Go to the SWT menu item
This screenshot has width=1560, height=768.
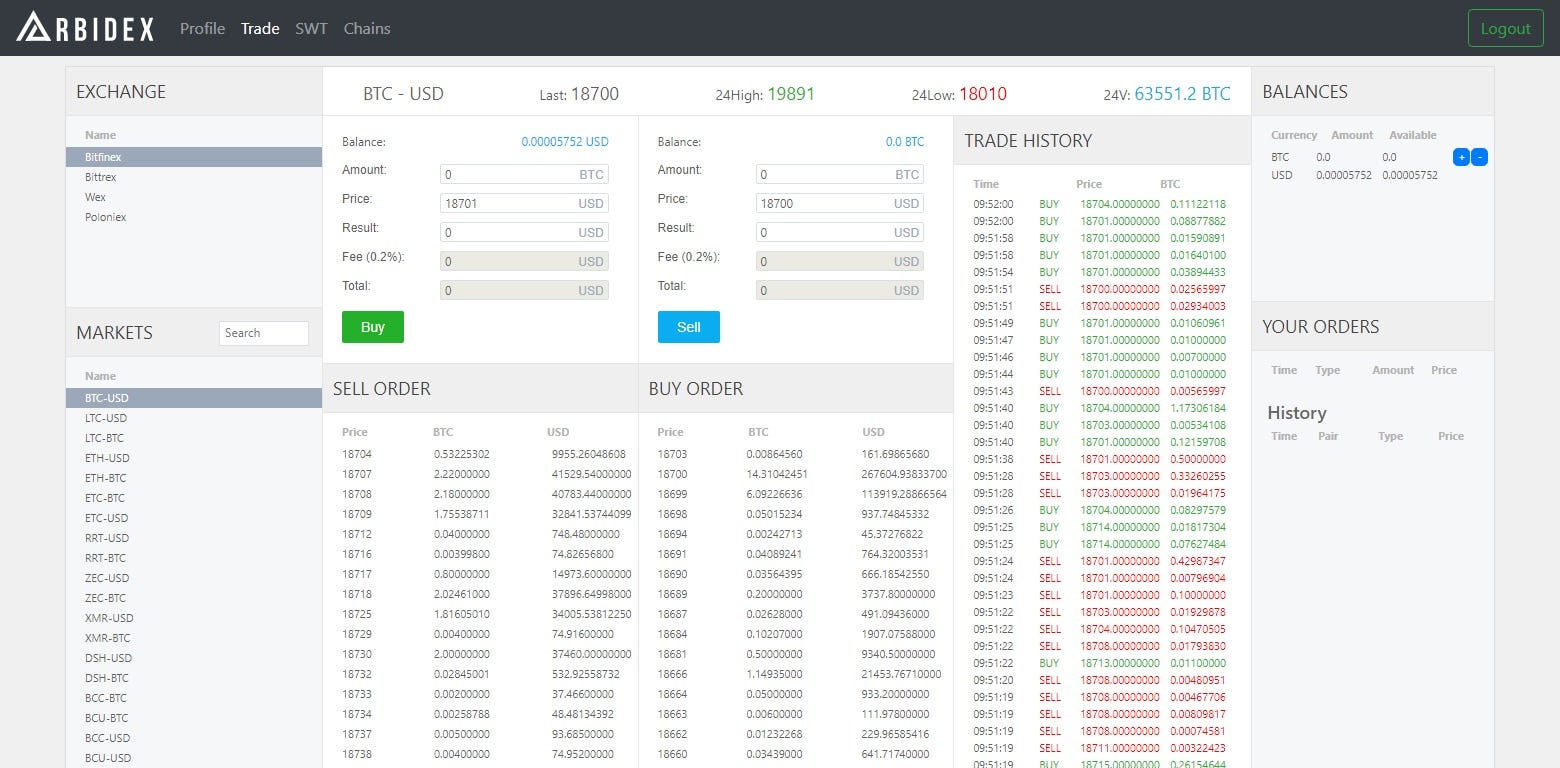[311, 28]
